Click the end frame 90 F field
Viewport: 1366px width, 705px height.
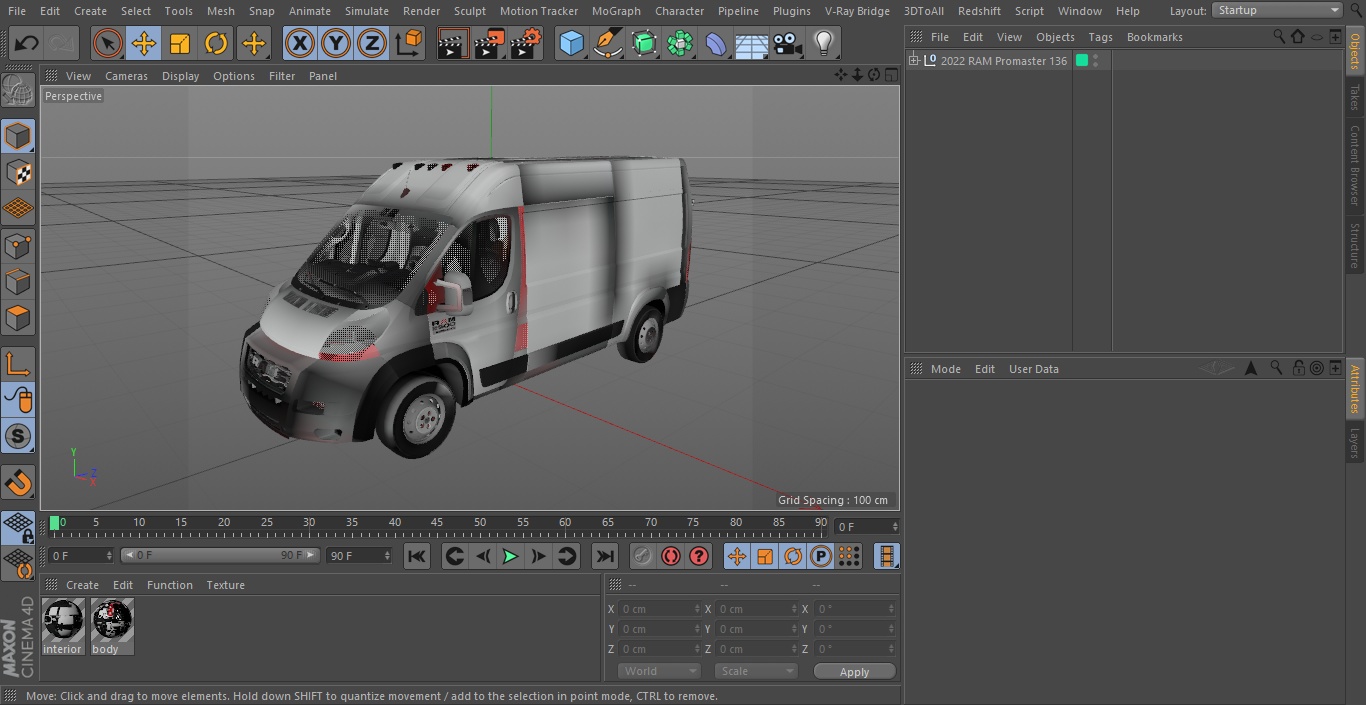tap(359, 555)
